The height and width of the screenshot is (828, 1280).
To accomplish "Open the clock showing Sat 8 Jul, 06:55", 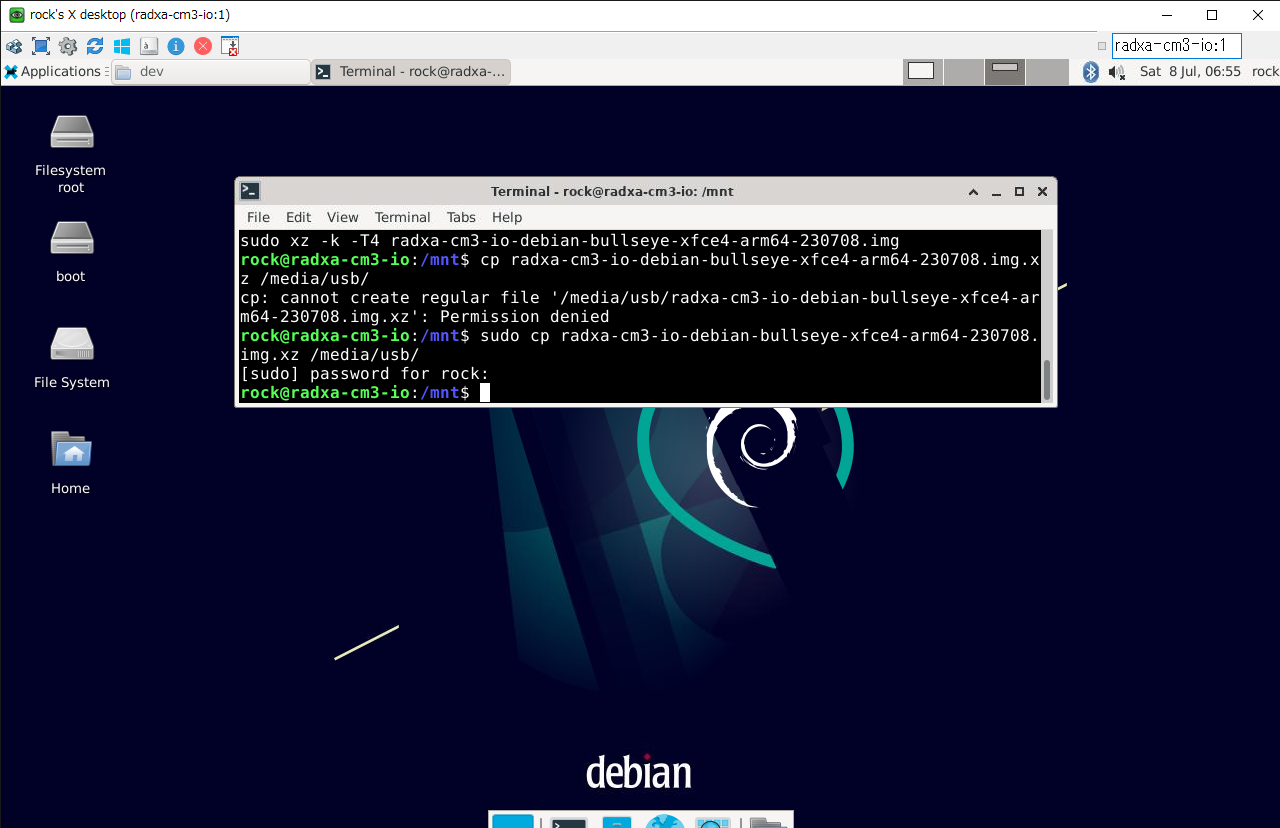I will coord(1190,71).
